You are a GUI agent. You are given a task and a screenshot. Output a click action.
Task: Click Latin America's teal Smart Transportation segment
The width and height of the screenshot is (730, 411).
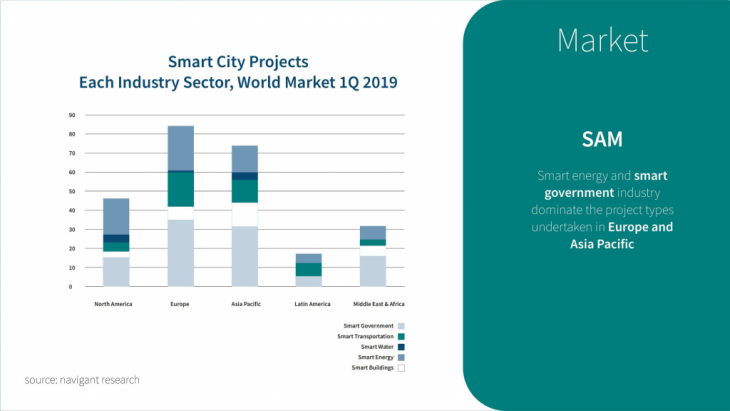point(309,269)
